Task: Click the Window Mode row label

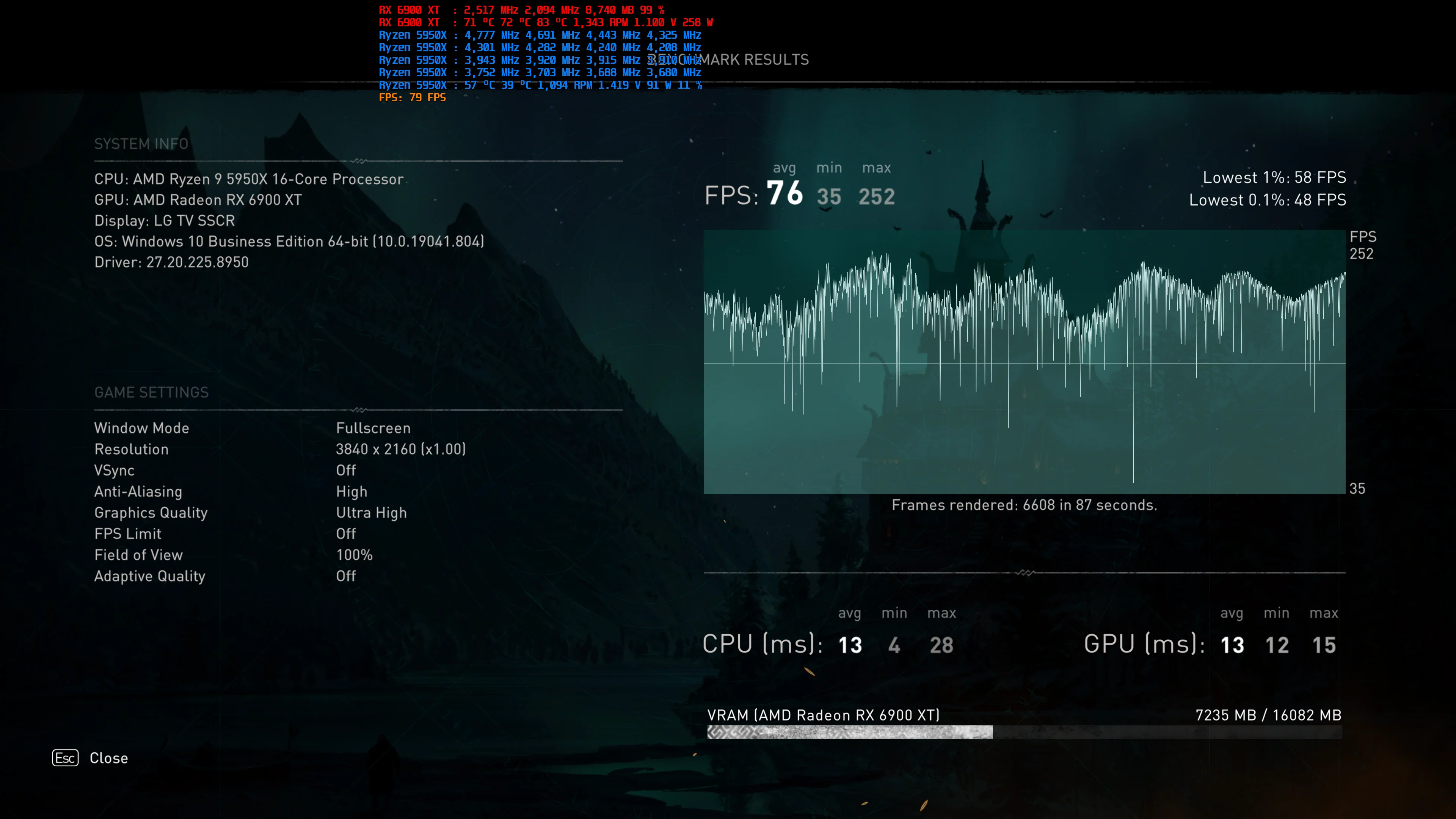Action: point(141,428)
